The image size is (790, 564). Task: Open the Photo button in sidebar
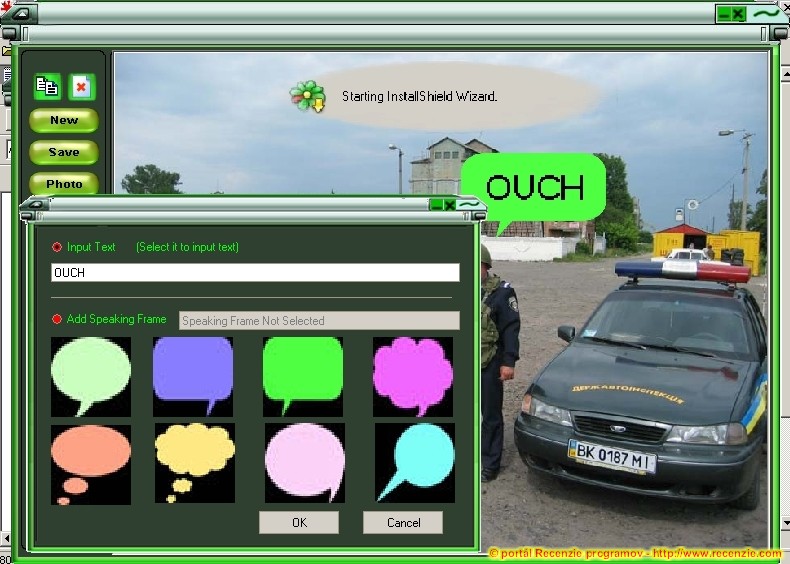[64, 184]
